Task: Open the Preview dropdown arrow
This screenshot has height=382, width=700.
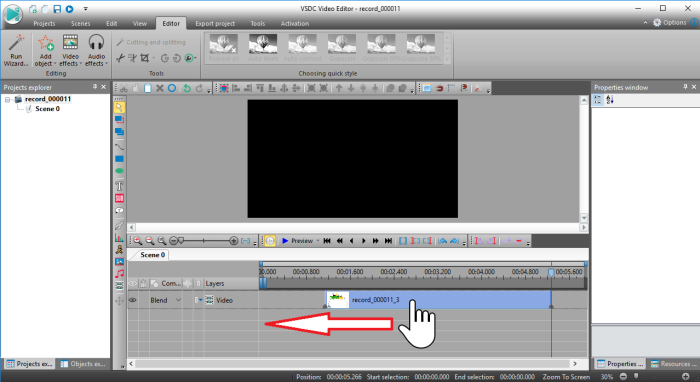Action: [318, 241]
